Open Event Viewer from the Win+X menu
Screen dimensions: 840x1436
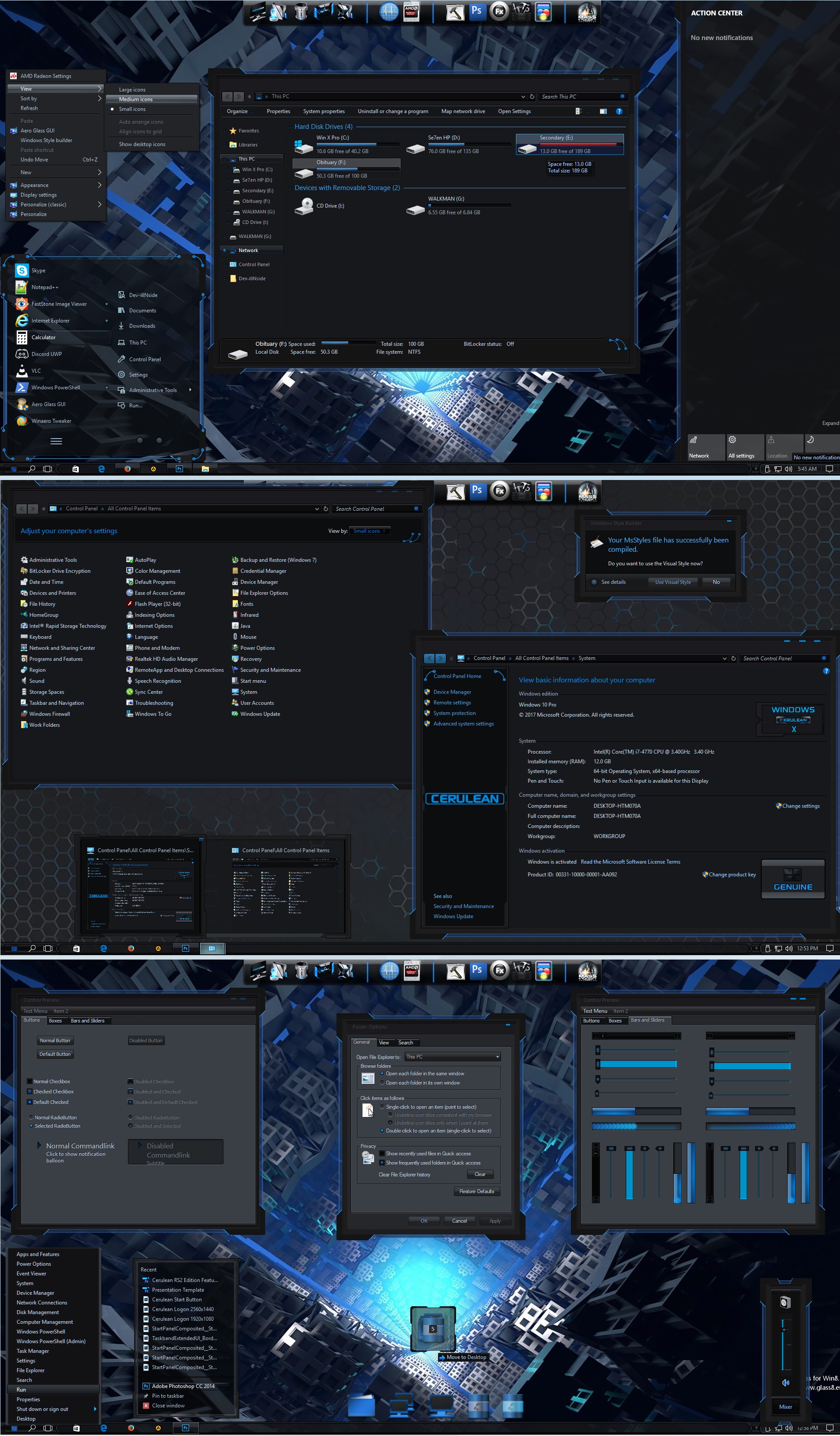(31, 1274)
